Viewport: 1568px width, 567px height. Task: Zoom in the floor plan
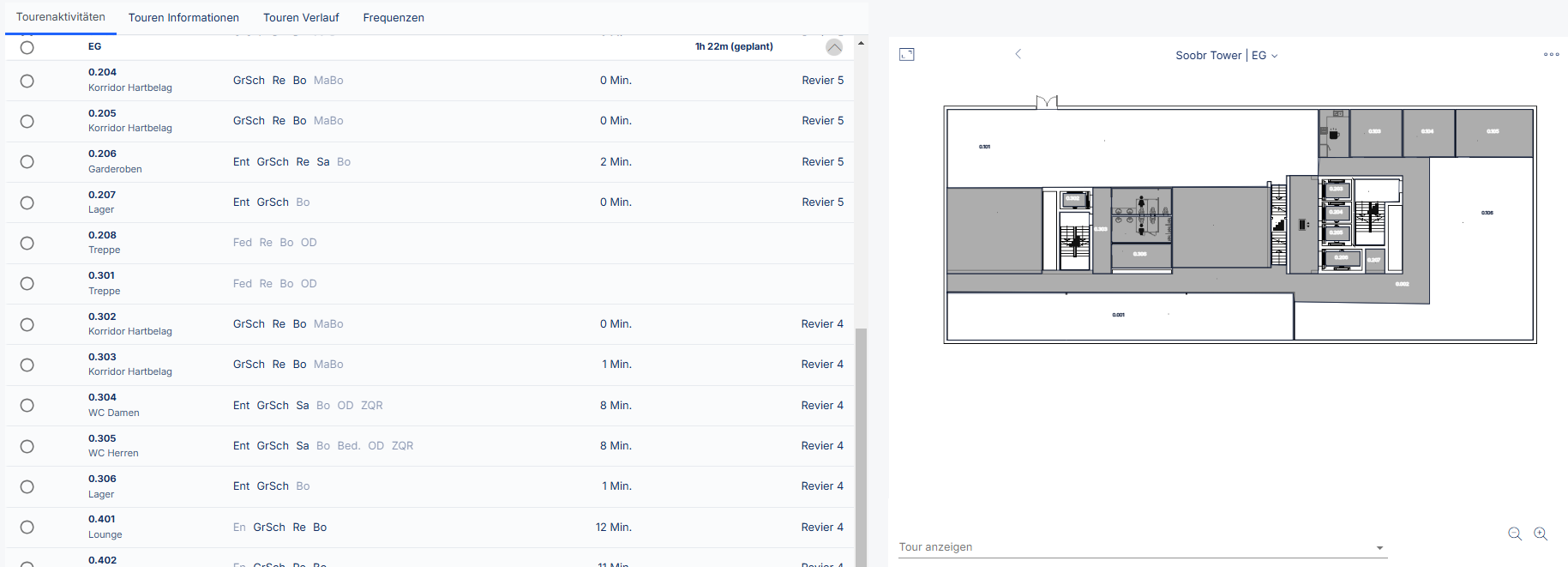click(1541, 534)
